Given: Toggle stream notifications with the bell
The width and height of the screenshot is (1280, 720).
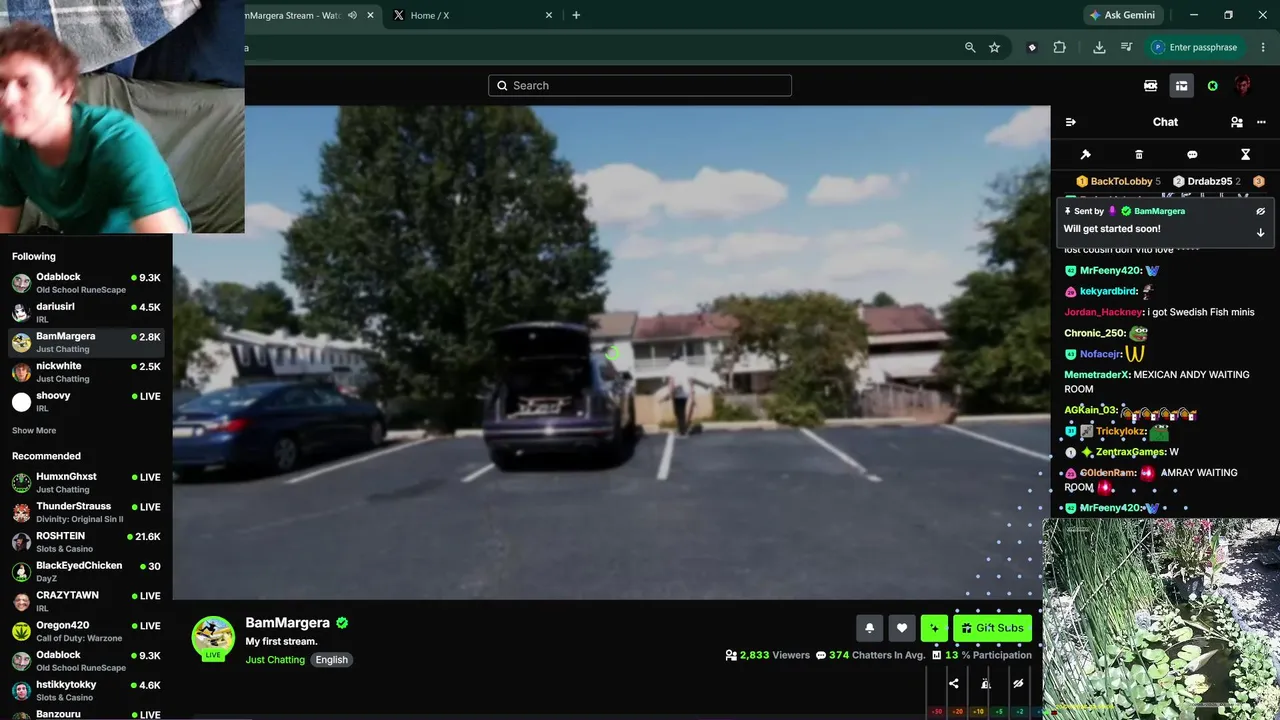Looking at the screenshot, I should (x=870, y=628).
